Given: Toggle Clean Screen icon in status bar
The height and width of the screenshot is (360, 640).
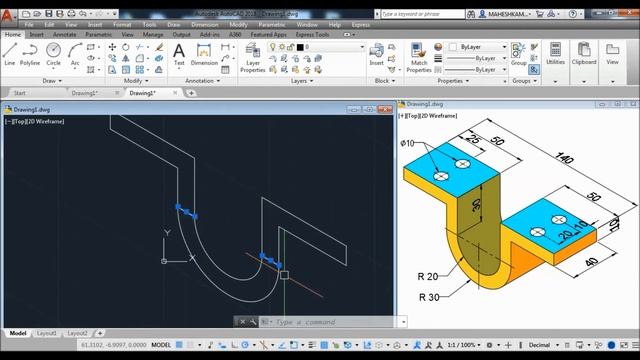Looking at the screenshot, I should pos(624,345).
